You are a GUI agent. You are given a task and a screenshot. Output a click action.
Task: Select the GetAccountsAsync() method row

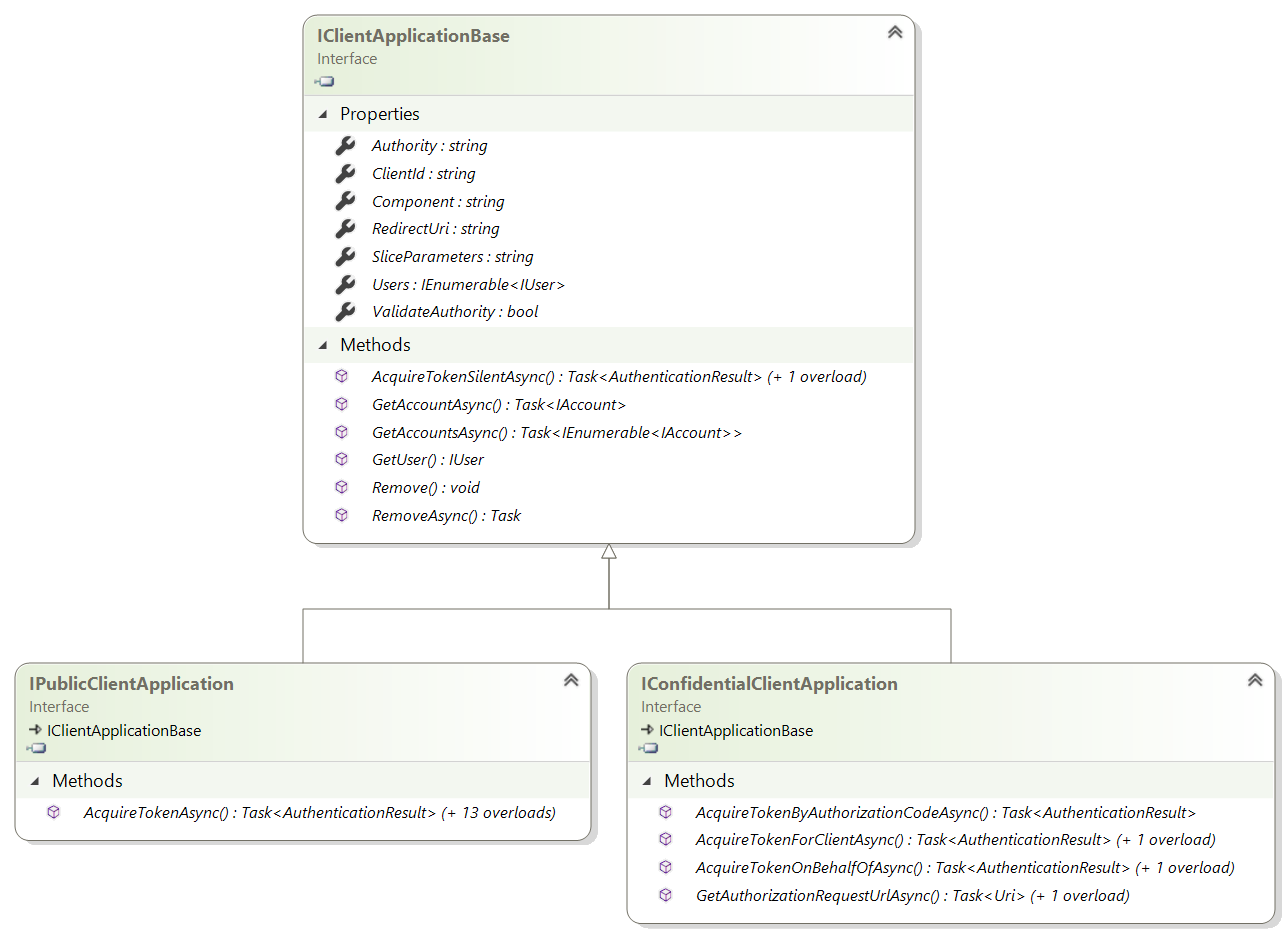557,433
